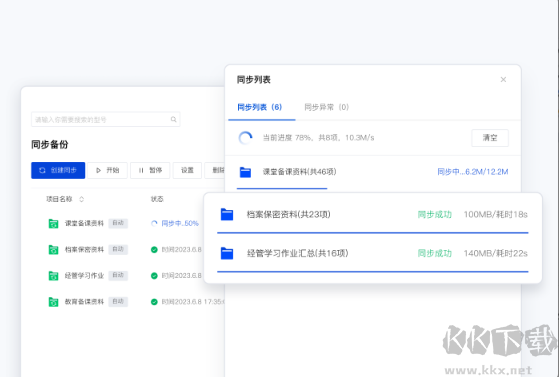
Task: Click green folder icon for 经管学习作业
Action: point(53,276)
